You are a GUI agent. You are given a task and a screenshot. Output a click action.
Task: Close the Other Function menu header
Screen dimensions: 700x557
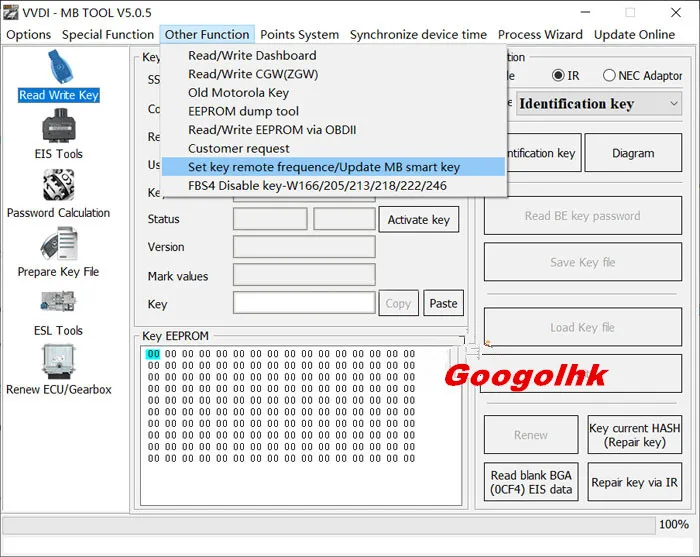click(207, 34)
